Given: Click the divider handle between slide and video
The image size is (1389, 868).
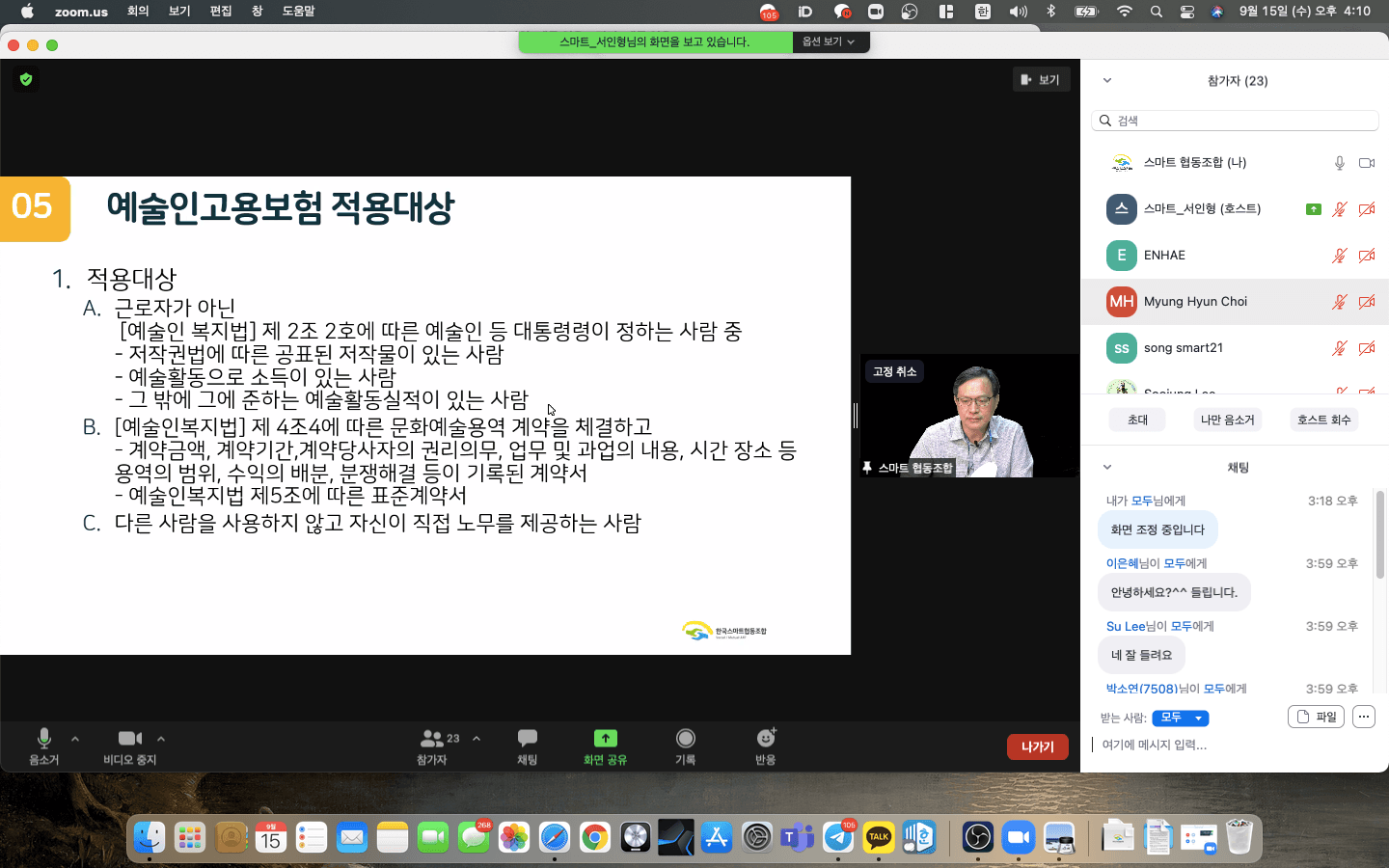Looking at the screenshot, I should tap(855, 416).
